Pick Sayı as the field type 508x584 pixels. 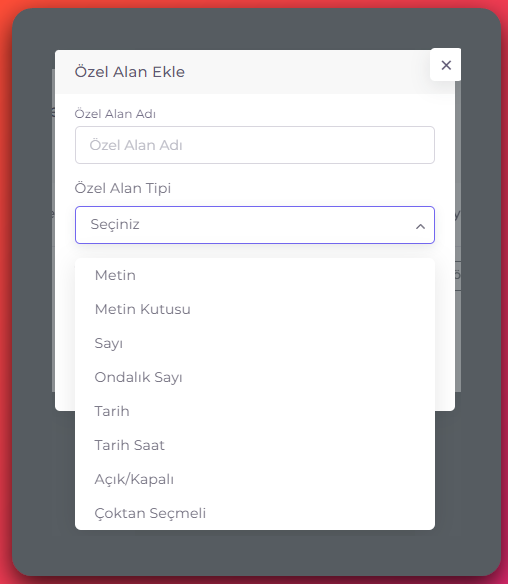pyautogui.click(x=255, y=343)
